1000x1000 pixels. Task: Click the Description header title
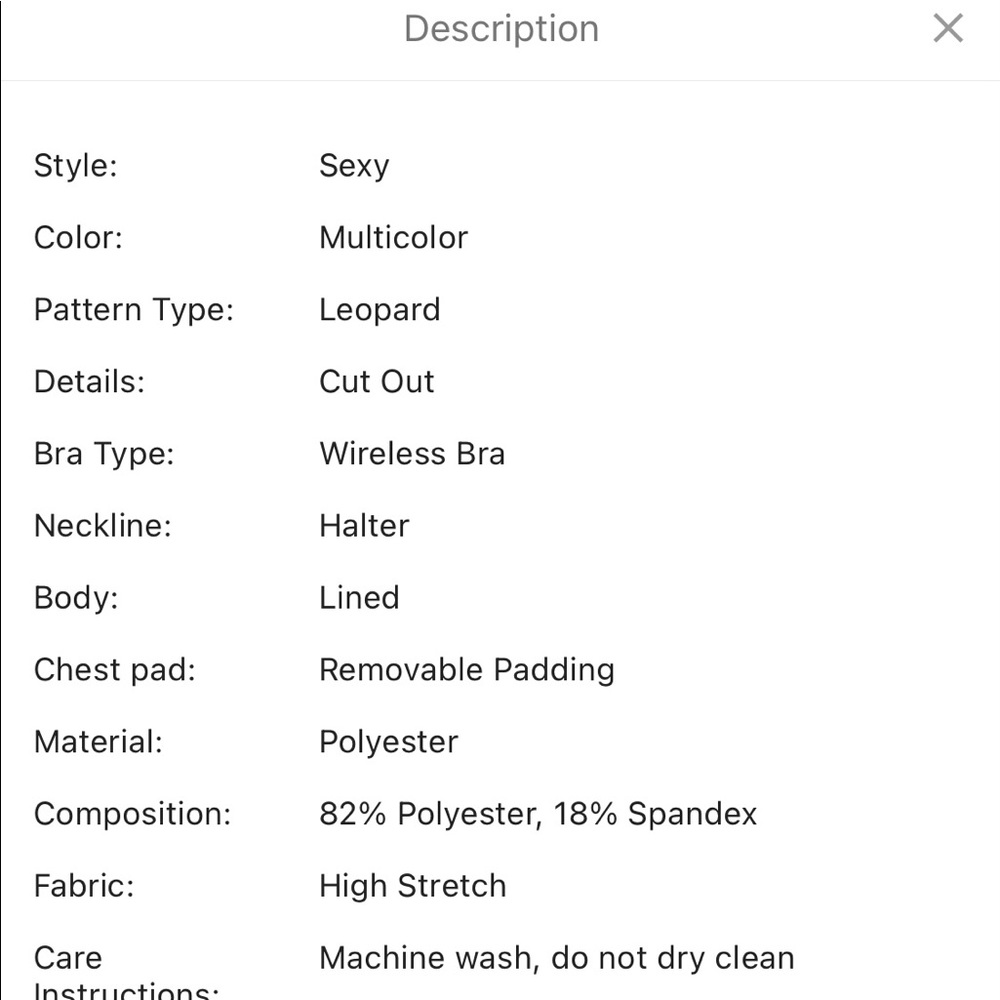[501, 29]
